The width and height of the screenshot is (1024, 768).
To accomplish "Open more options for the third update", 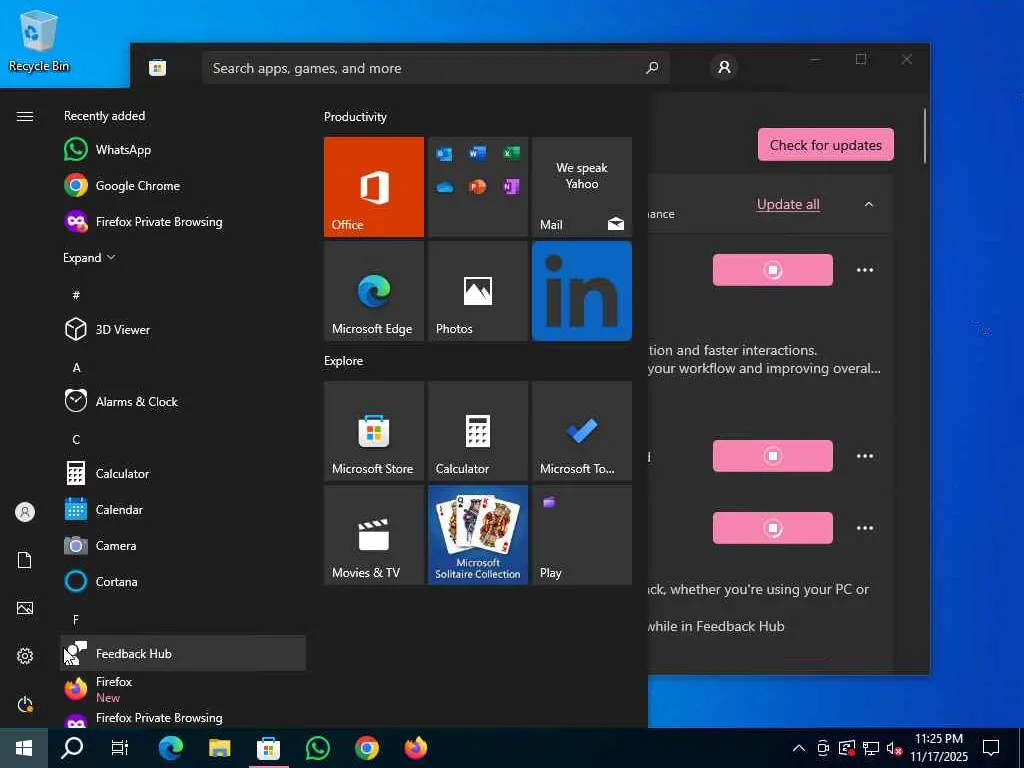I will click(865, 528).
